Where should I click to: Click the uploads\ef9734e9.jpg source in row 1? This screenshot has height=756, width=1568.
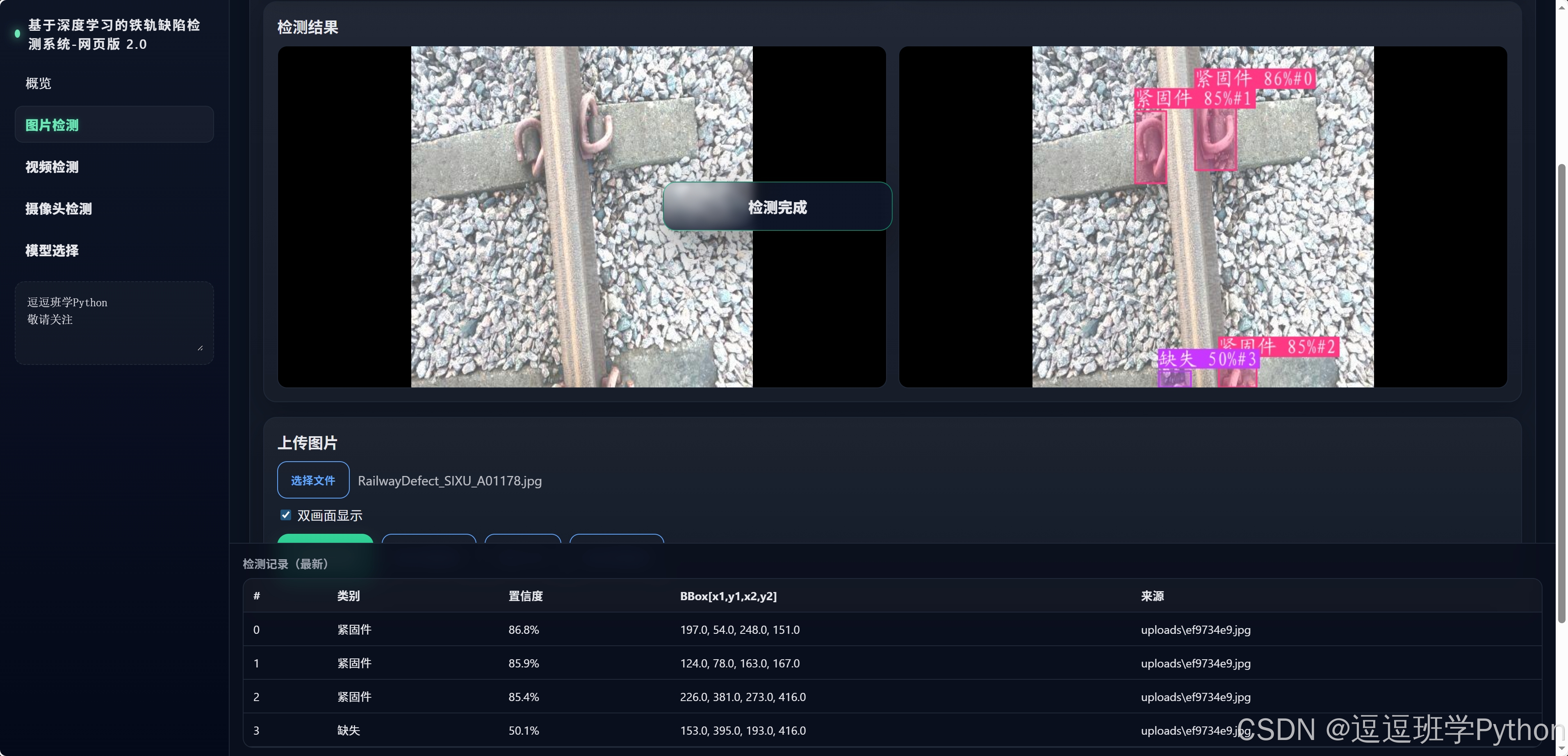point(1195,663)
